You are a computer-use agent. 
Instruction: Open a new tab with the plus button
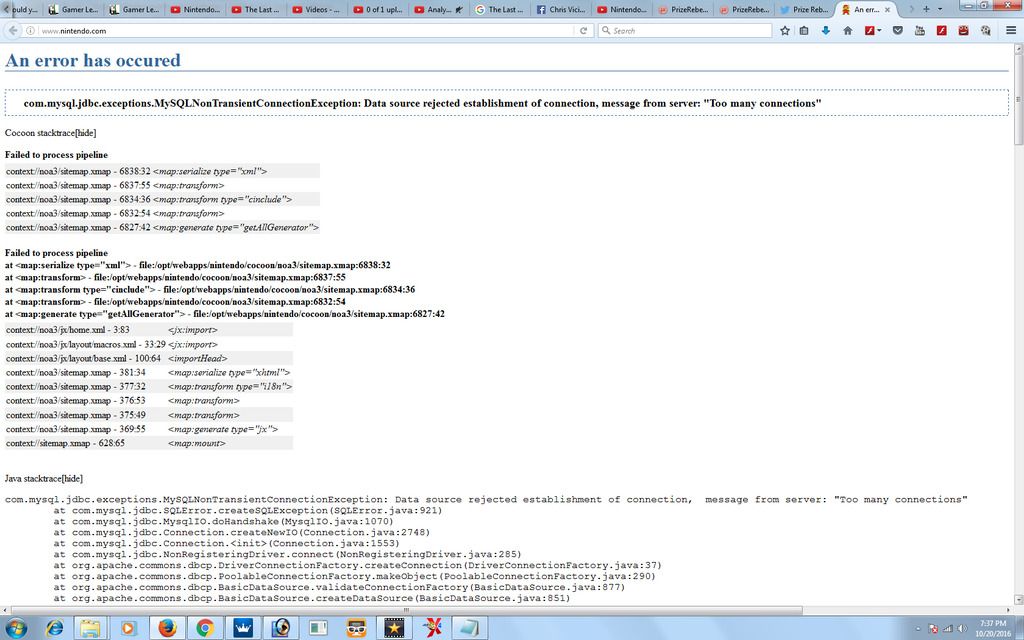926,9
